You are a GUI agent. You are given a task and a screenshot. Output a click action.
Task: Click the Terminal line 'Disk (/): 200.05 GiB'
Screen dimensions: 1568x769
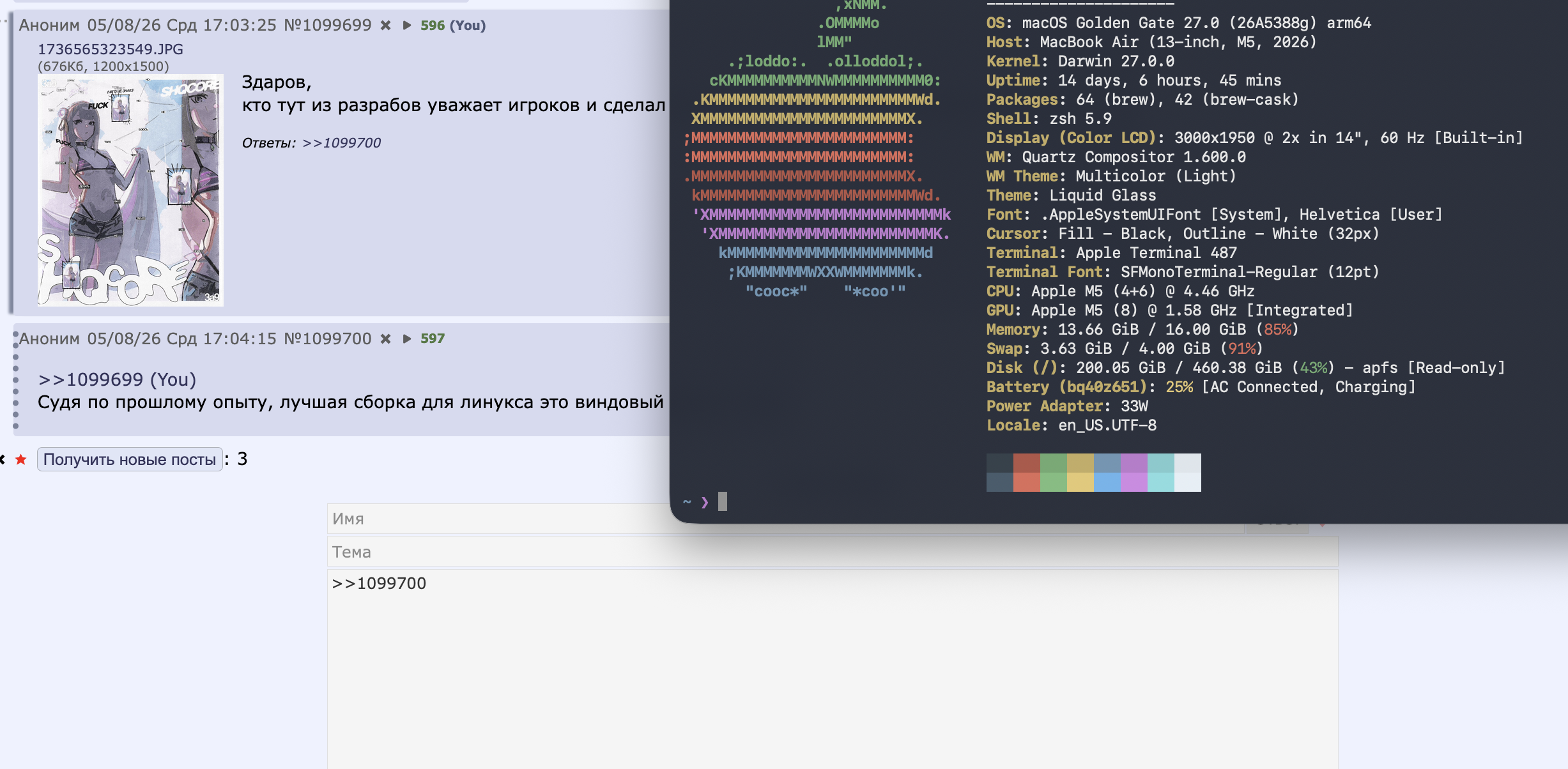coord(1246,368)
